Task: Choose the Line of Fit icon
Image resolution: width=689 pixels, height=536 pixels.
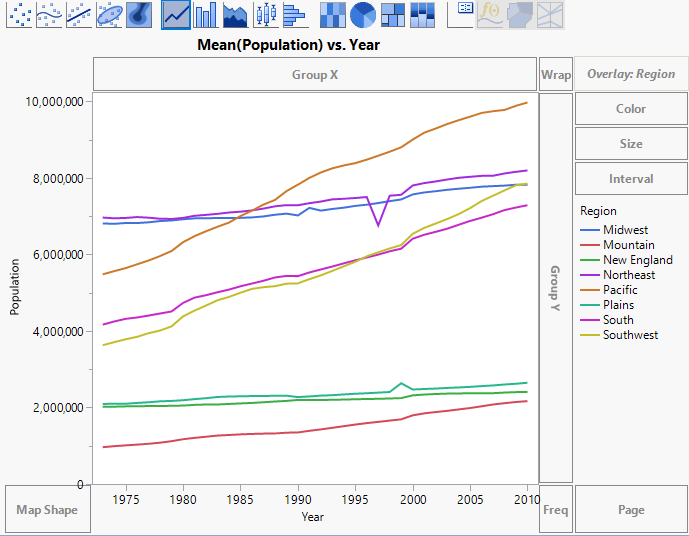Action: [80, 14]
